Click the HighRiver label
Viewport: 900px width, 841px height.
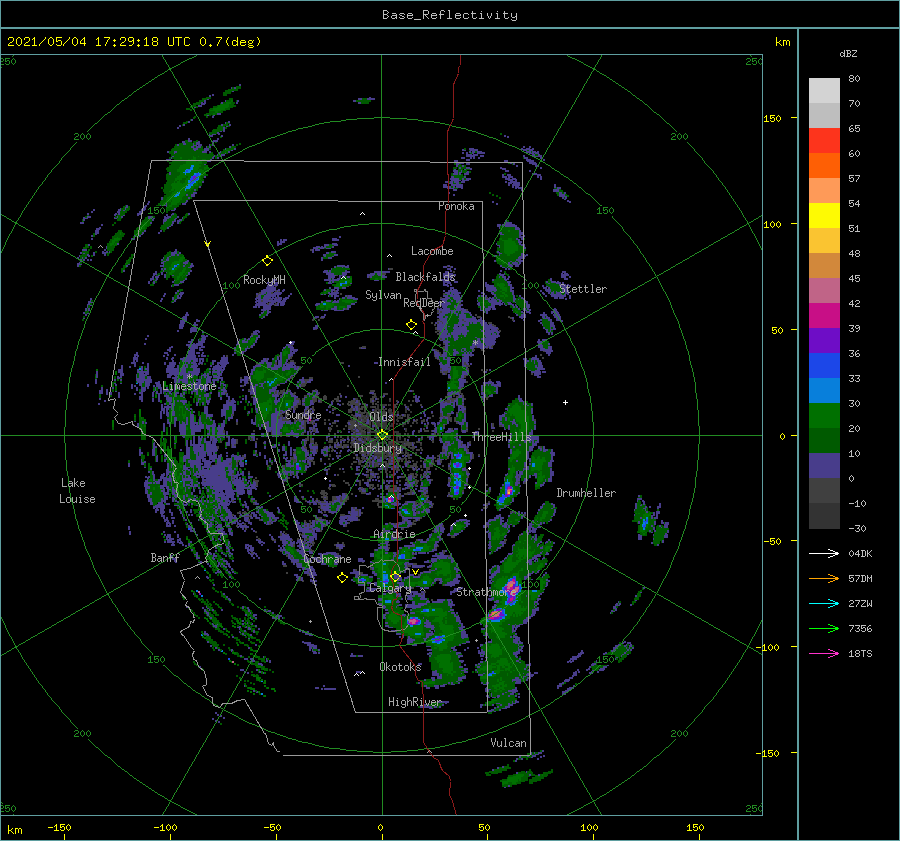[x=414, y=702]
